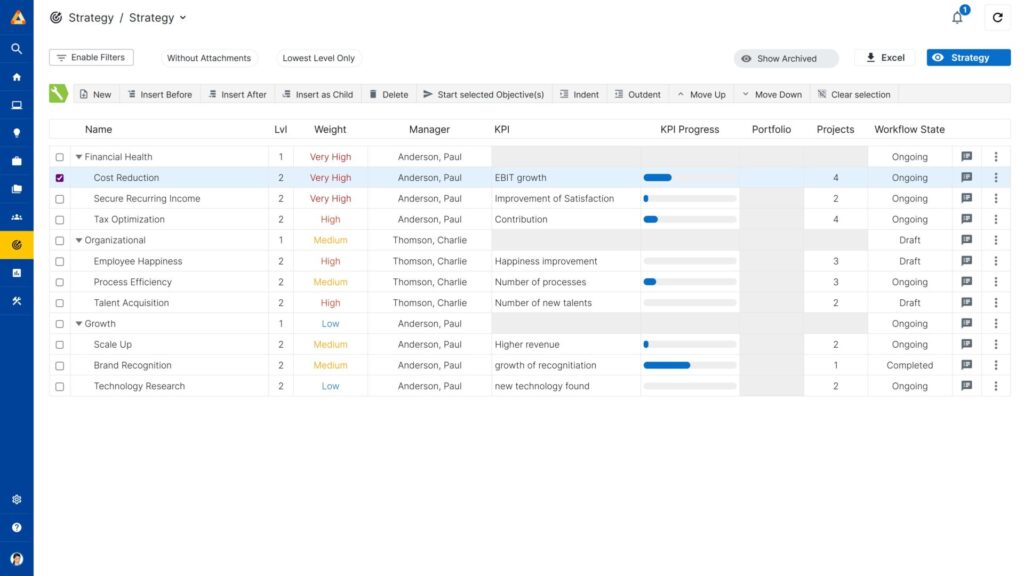Open the blue Strategy view button

968,57
